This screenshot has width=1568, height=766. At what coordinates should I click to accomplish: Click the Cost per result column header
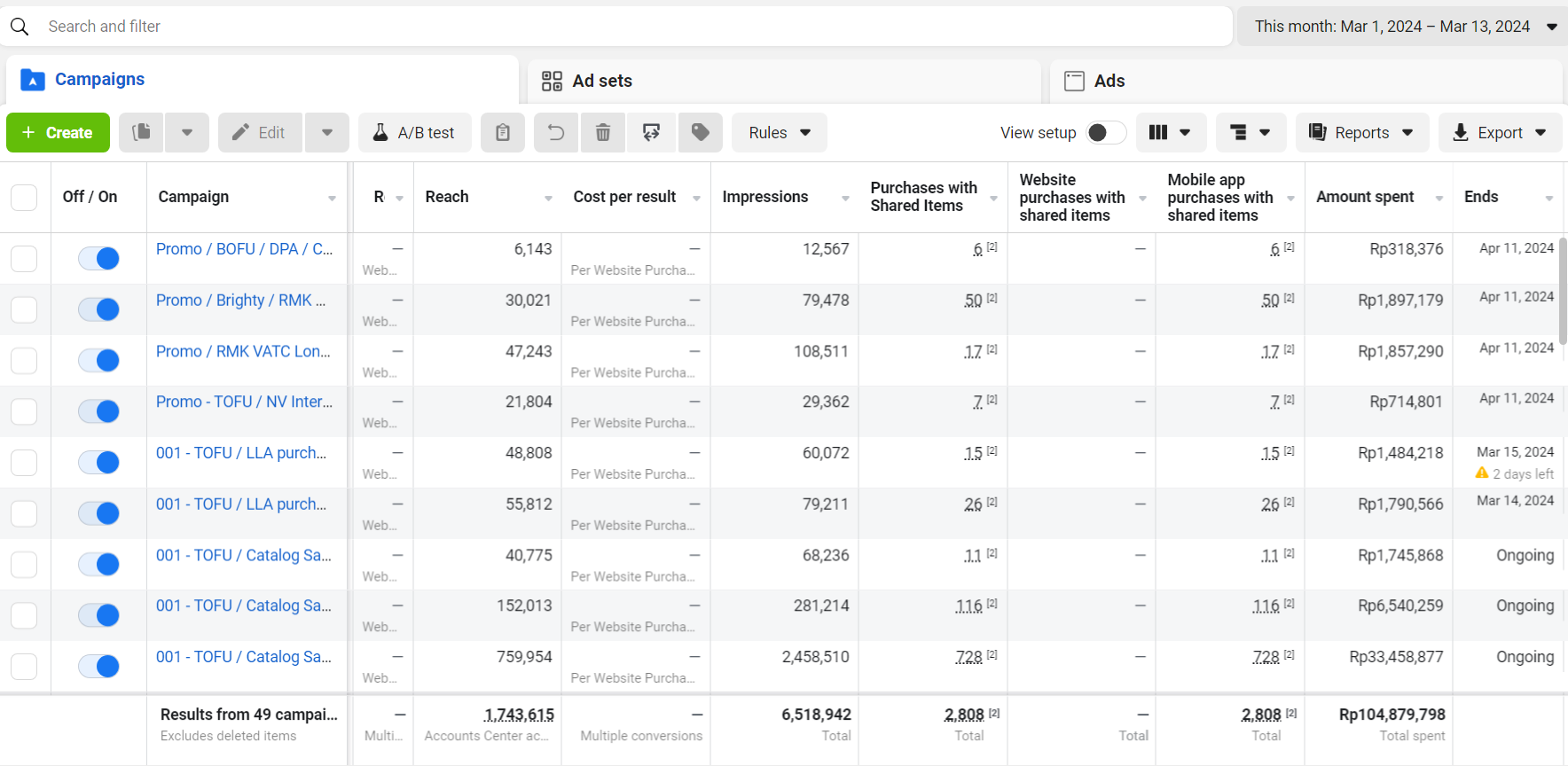tap(624, 197)
